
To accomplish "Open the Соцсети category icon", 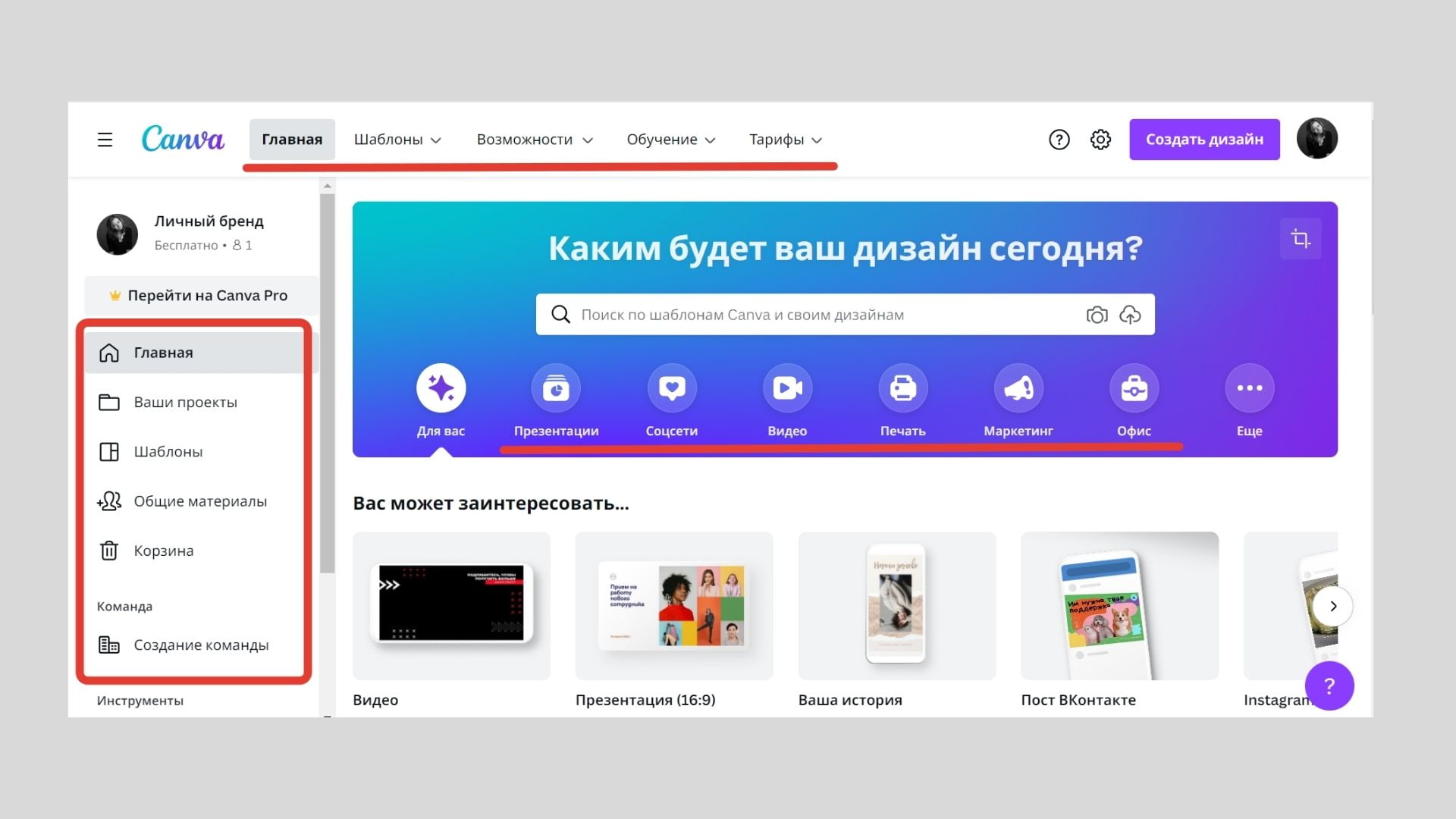I will point(672,388).
